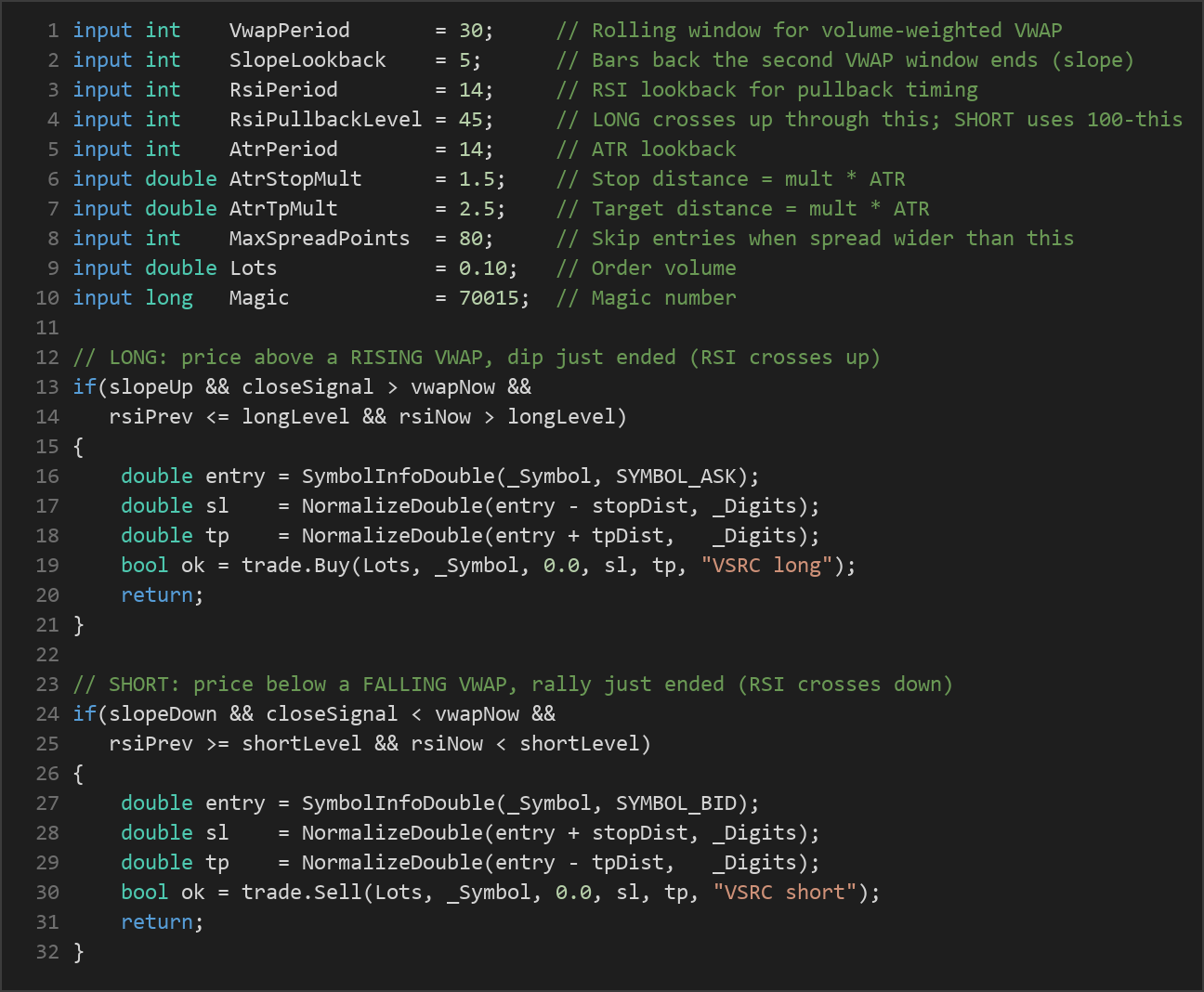This screenshot has height=992, width=1204.
Task: Click the SHORT comment on line 23
Action: pyautogui.click(x=513, y=685)
